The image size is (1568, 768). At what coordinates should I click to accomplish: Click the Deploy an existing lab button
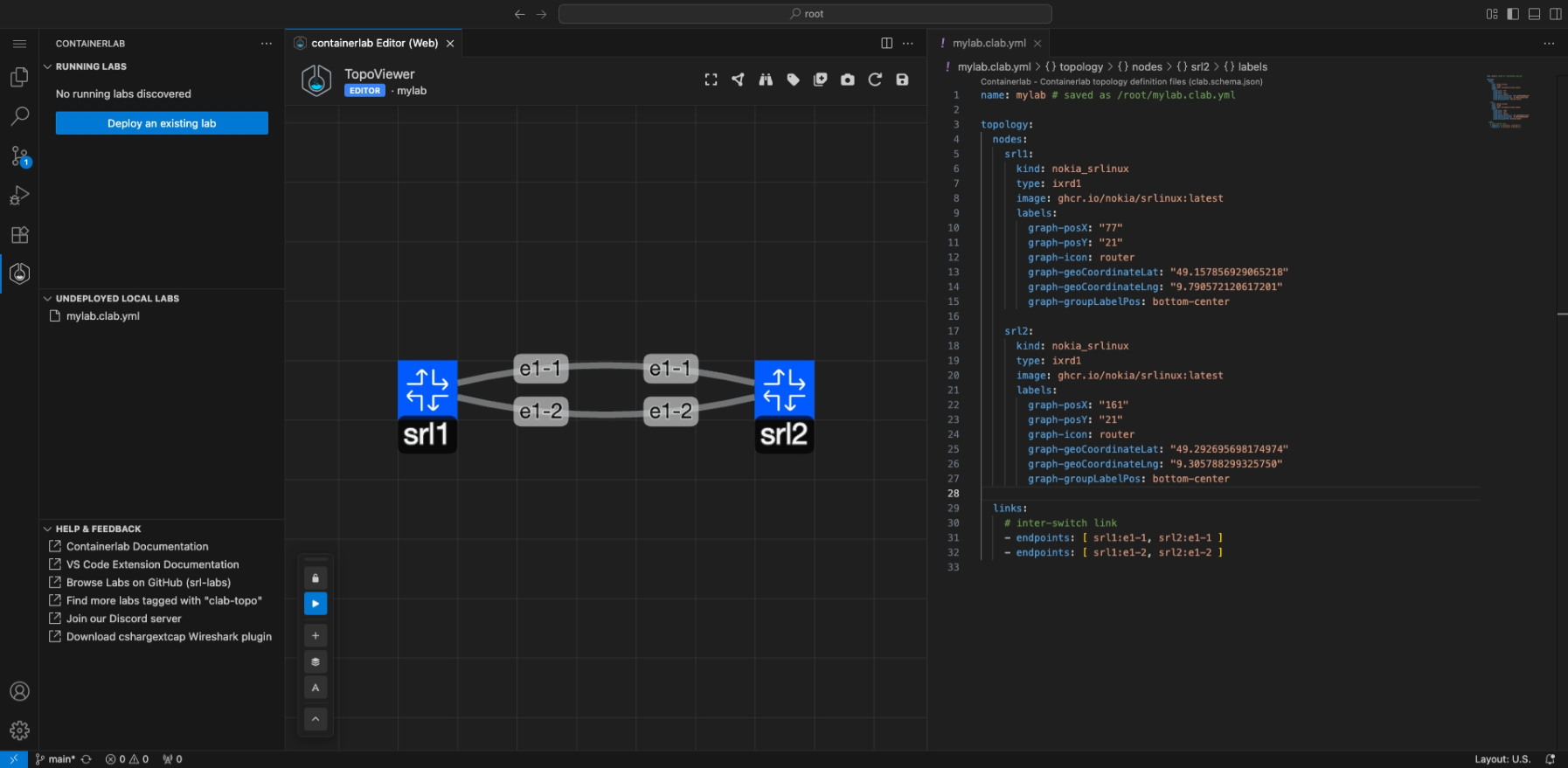162,123
